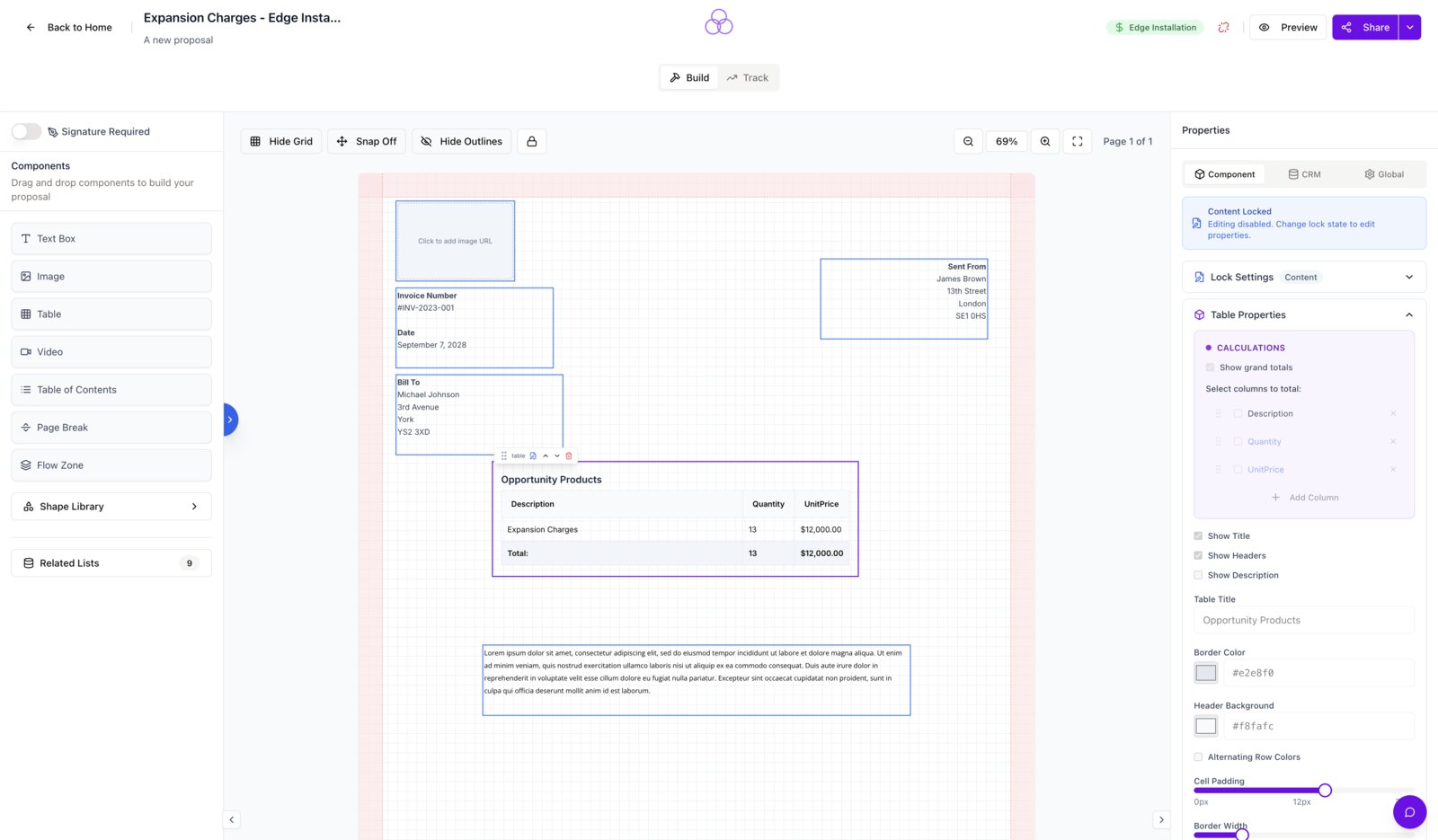
Task: Enable the Show Description checkbox
Action: pyautogui.click(x=1198, y=575)
